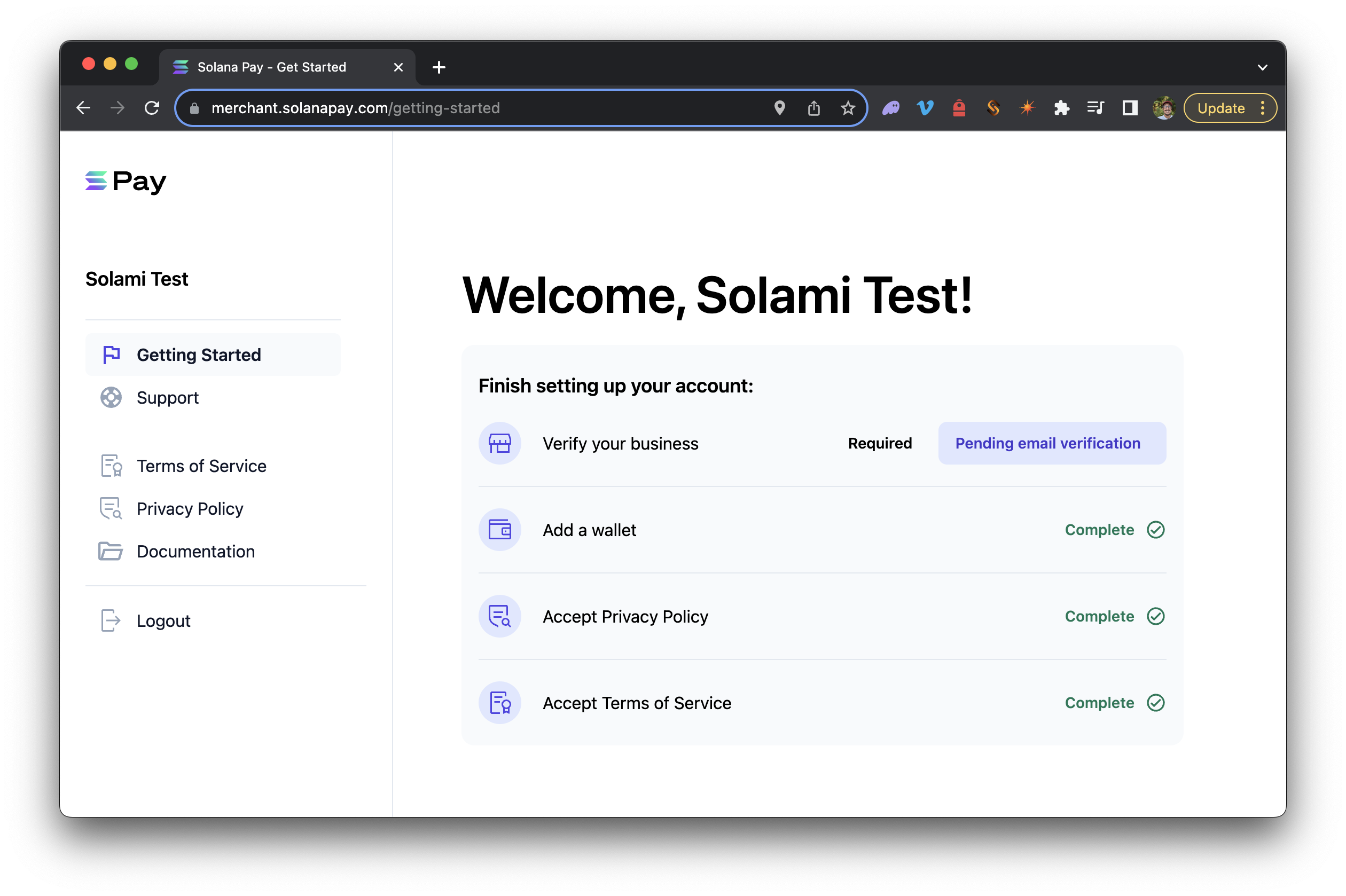Image resolution: width=1346 pixels, height=896 pixels.
Task: Click the Solana Pay logo
Action: 126,182
